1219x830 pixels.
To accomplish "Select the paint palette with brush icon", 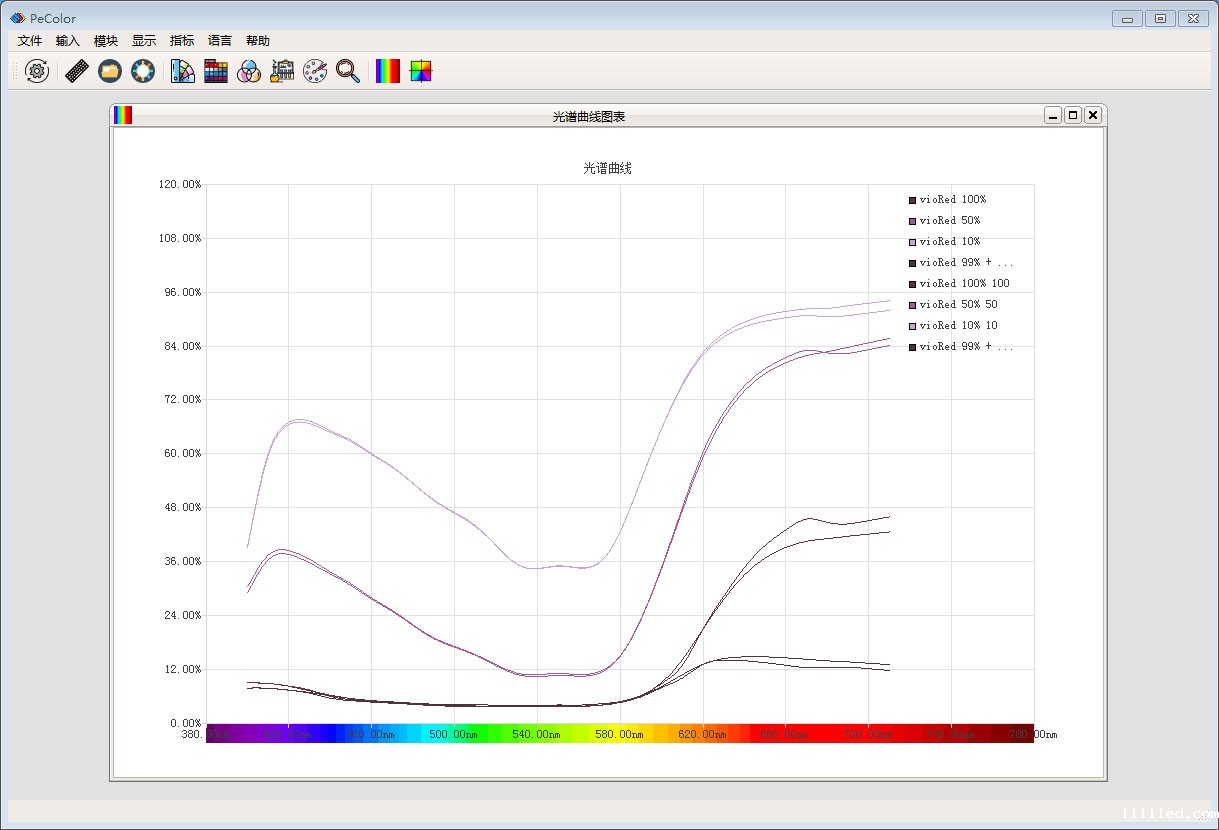I will pos(315,71).
